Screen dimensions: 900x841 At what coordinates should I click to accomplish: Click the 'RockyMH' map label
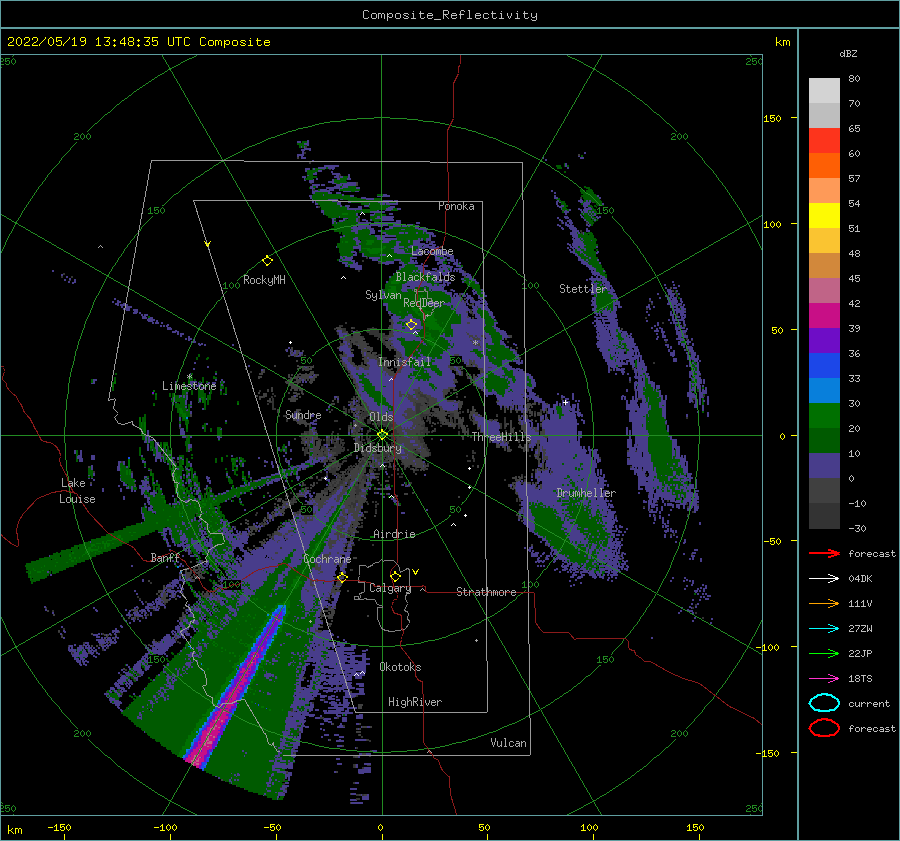click(264, 280)
